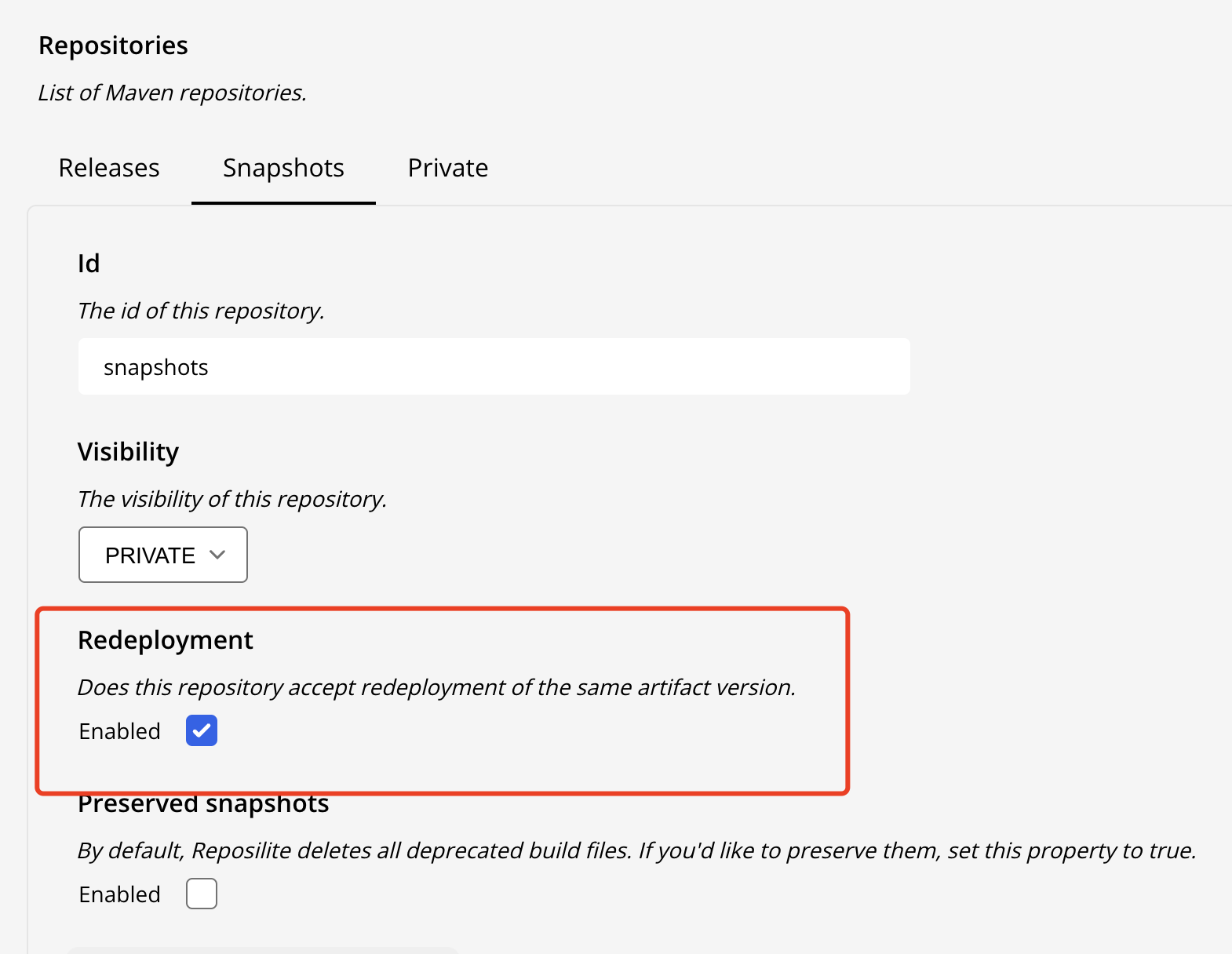
Task: Click the Id field label
Action: tap(89, 264)
